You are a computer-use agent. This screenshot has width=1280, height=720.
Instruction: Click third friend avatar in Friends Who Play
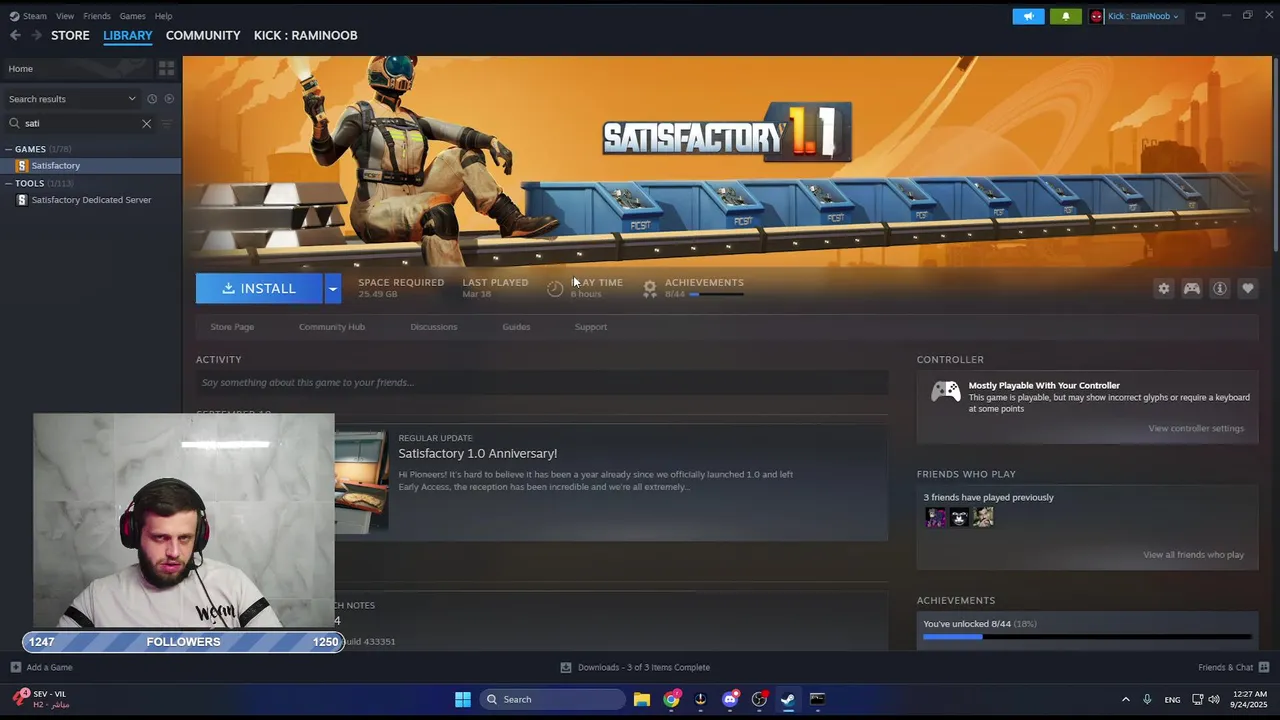[x=984, y=517]
